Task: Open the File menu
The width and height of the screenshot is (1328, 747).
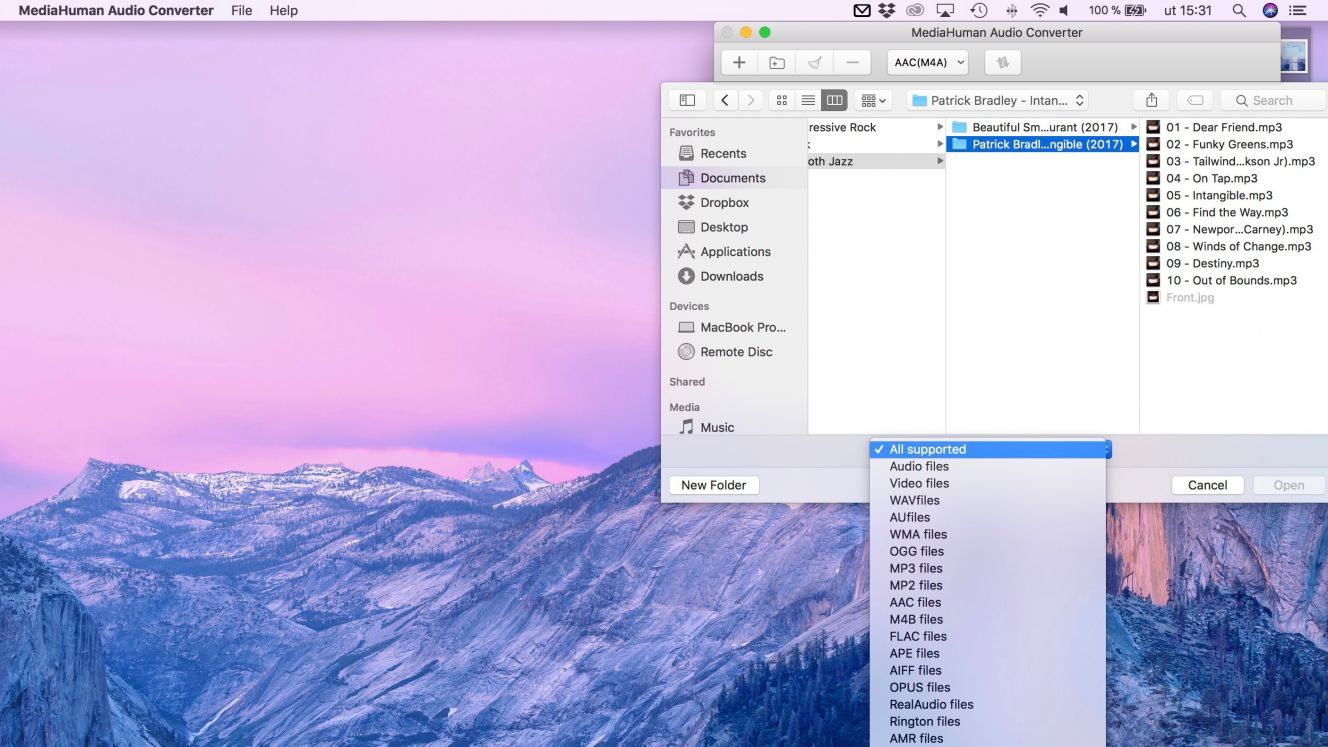Action: coord(241,10)
